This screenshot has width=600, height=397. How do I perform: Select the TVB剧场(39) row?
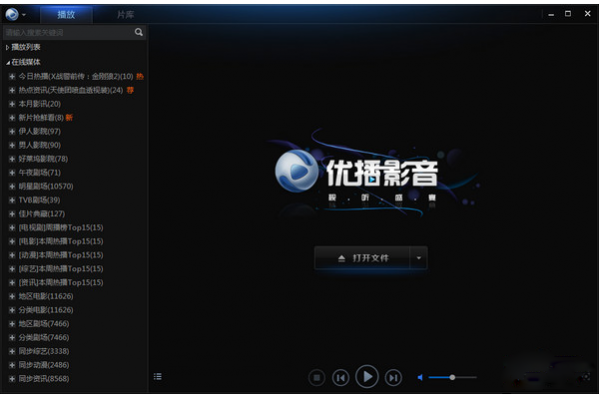[39, 200]
